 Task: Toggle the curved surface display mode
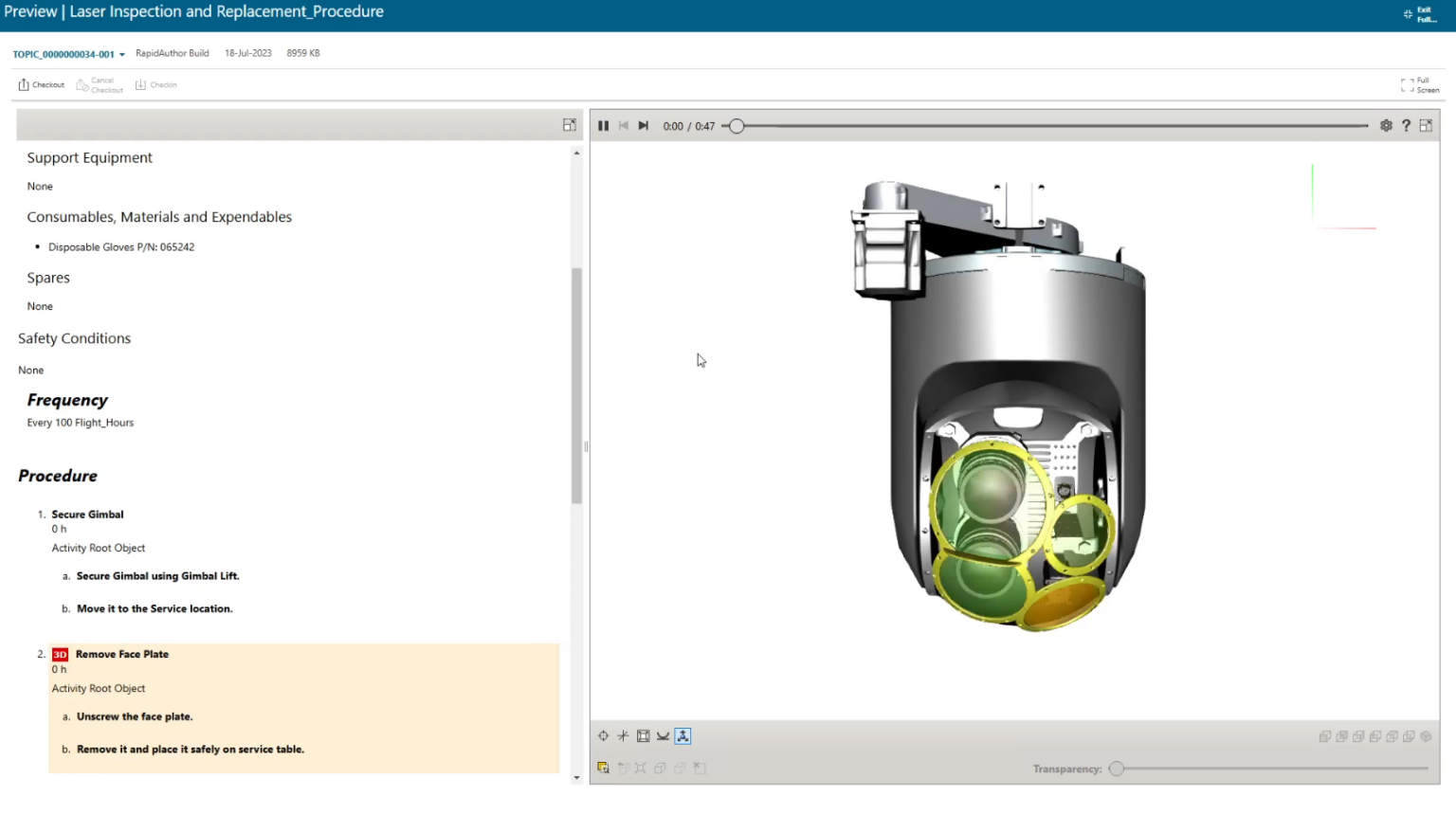point(663,735)
